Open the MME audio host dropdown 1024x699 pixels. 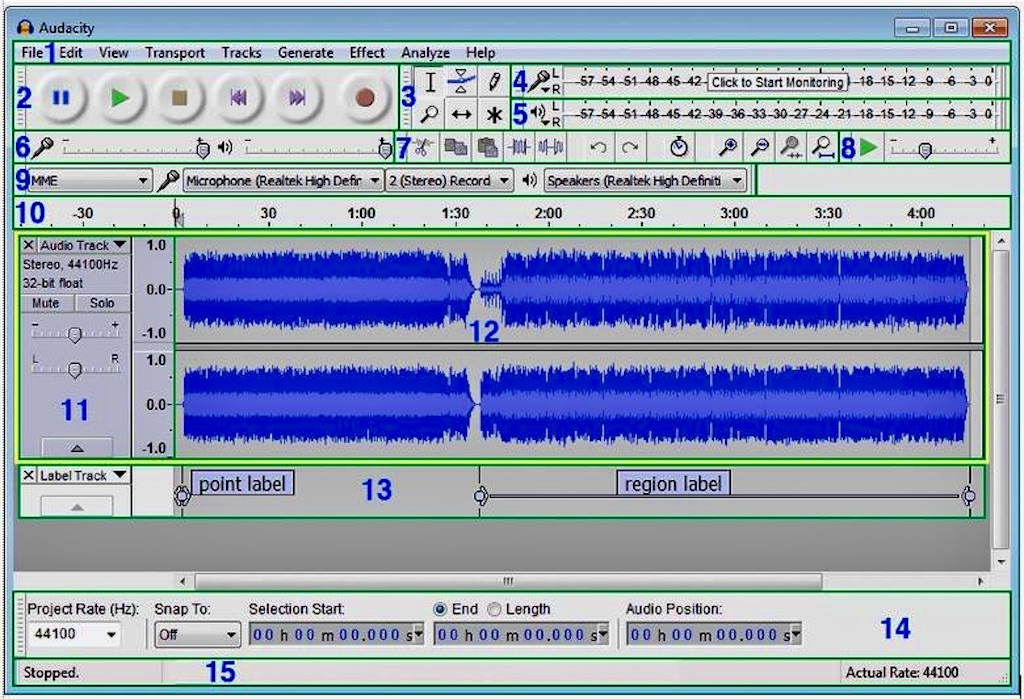click(x=89, y=180)
